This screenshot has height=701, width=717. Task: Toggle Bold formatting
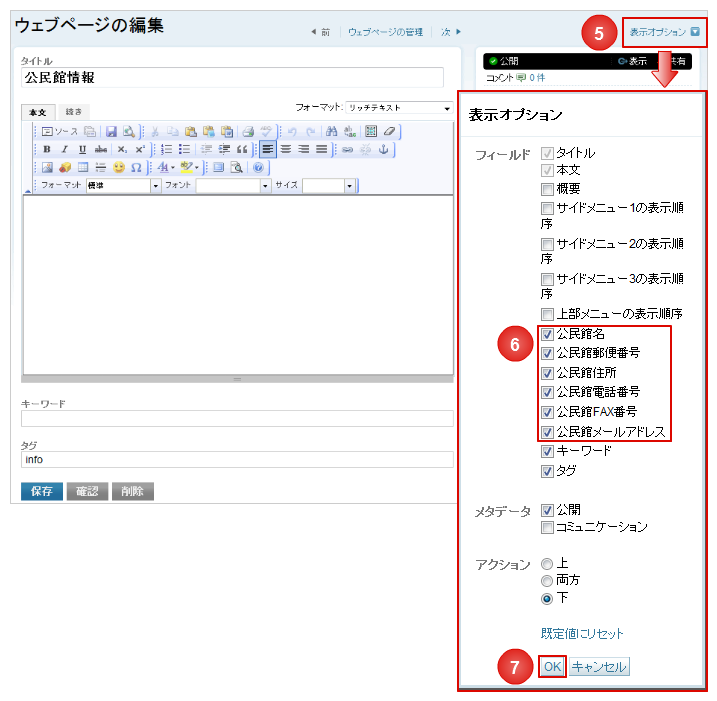tap(47, 150)
